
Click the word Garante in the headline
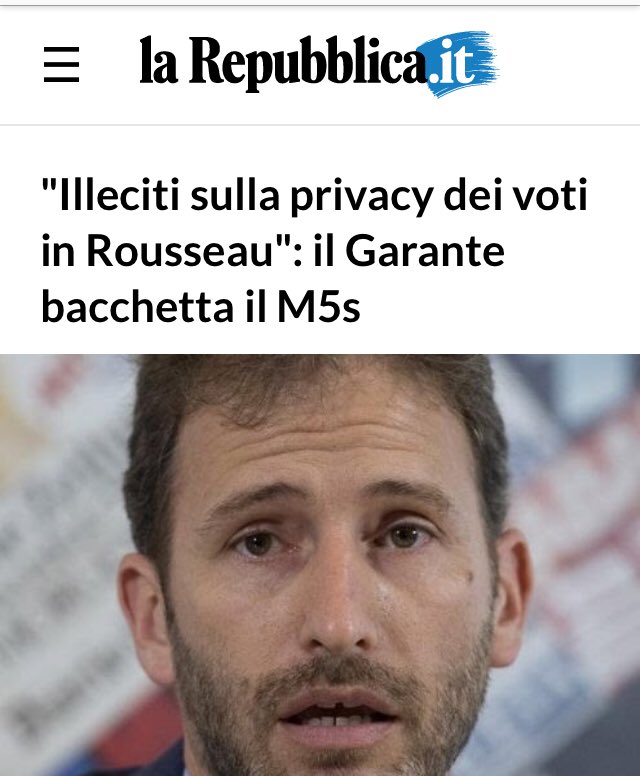(x=425, y=251)
